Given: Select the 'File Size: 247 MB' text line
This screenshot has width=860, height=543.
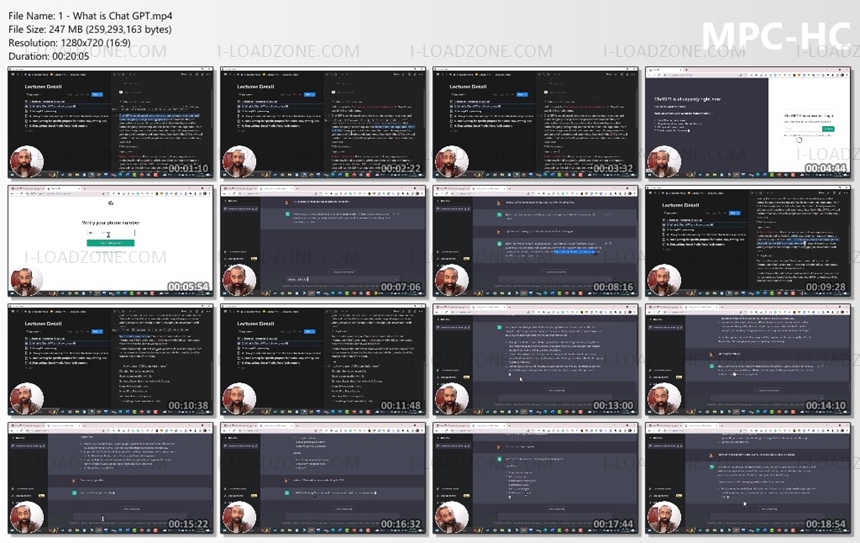Looking at the screenshot, I should (x=90, y=30).
